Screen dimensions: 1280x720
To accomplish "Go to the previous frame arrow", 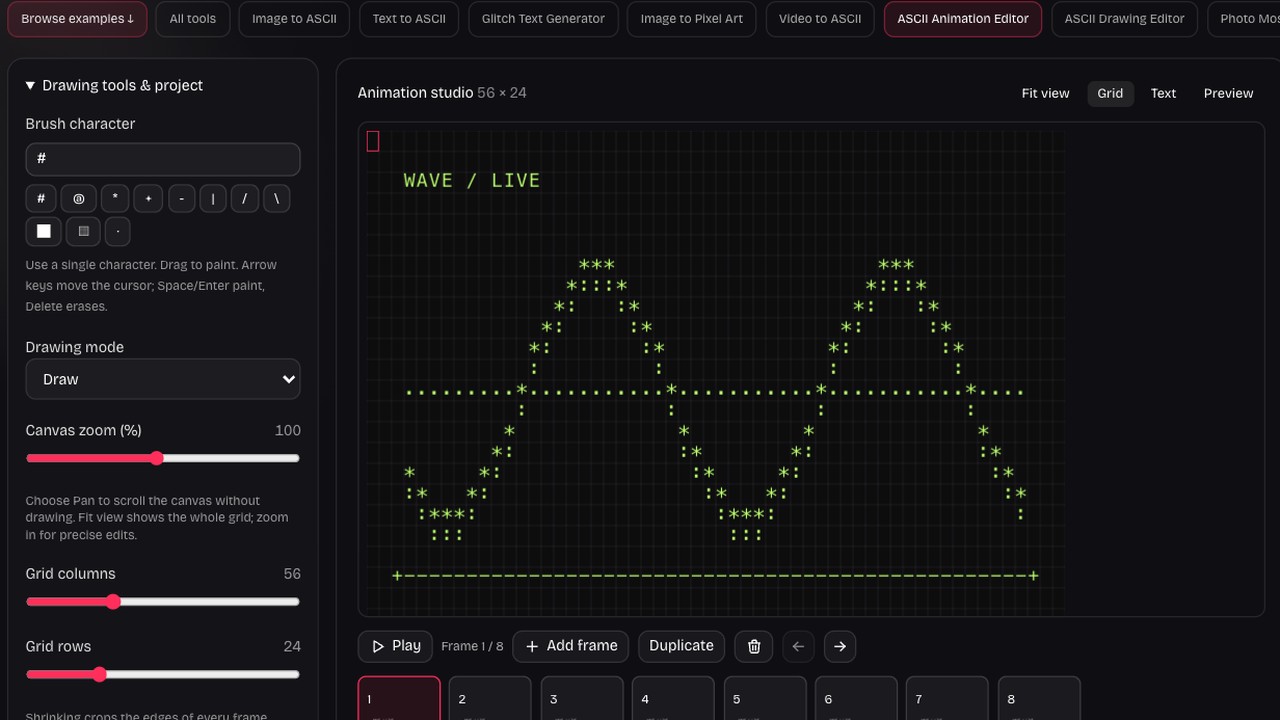I will [798, 646].
